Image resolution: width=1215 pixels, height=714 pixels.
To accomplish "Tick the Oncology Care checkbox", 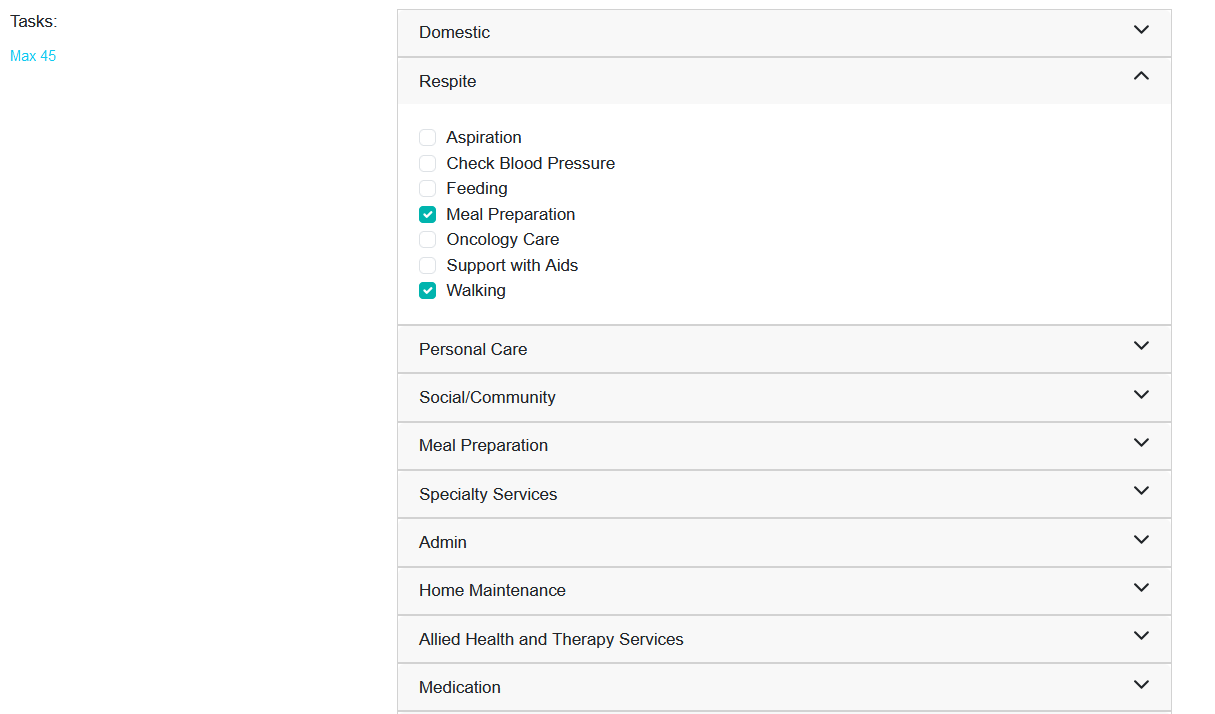I will pos(428,240).
